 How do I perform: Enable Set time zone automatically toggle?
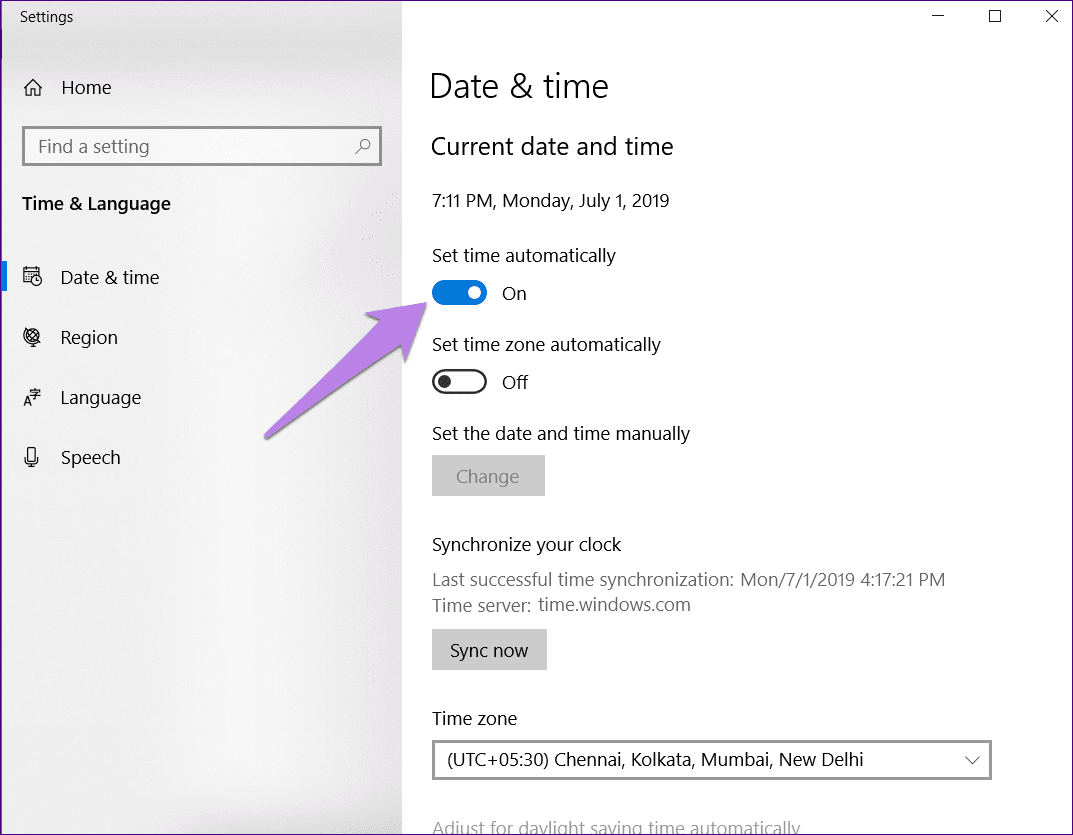click(459, 382)
